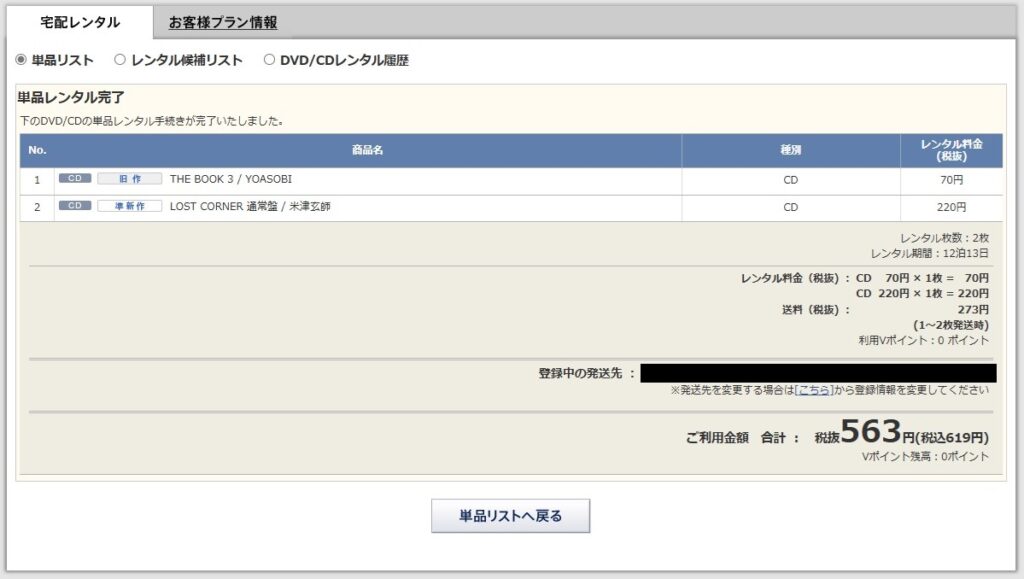Click the title THE BOOK 3 / YOASOBI
The width and height of the screenshot is (1024, 579).
pyautogui.click(x=231, y=179)
